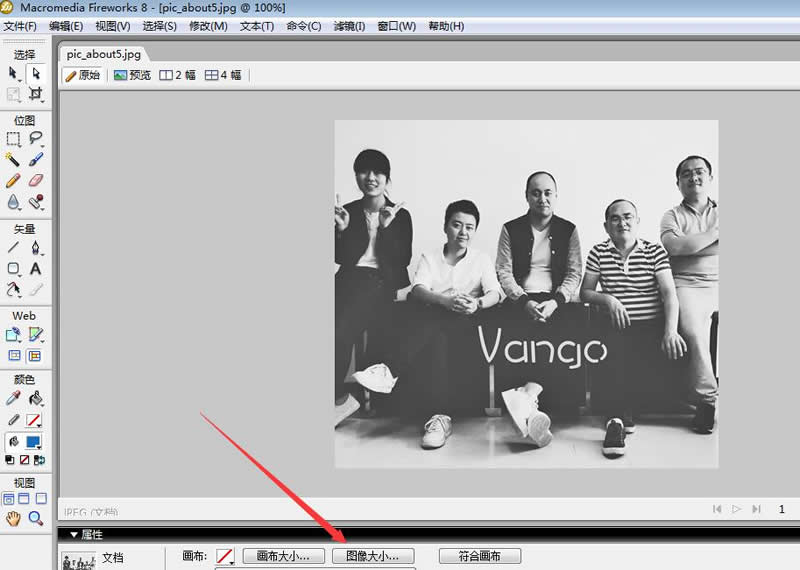The height and width of the screenshot is (570, 800).
Task: Pick the Pencil tool
Action: click(13, 181)
